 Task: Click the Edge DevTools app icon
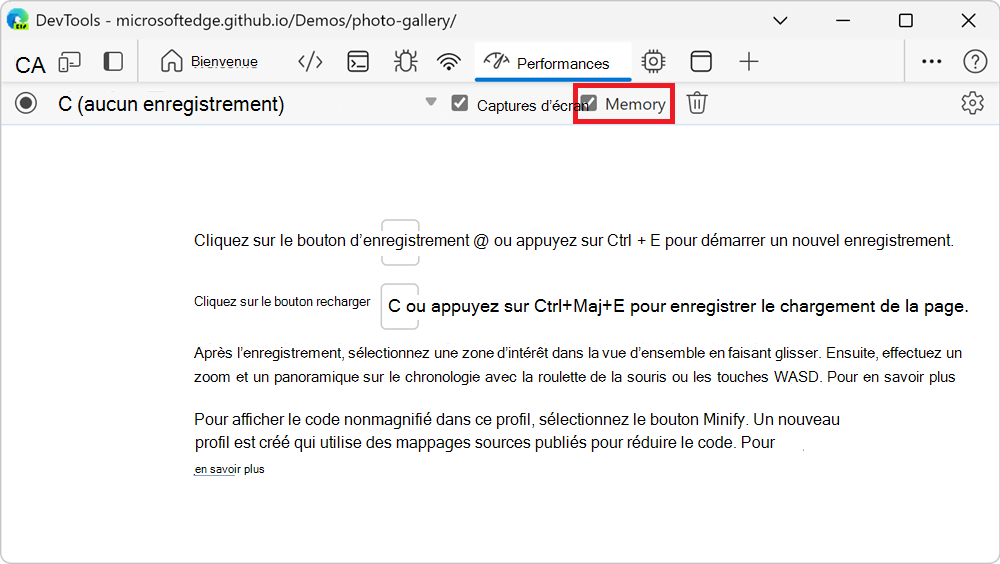[18, 20]
